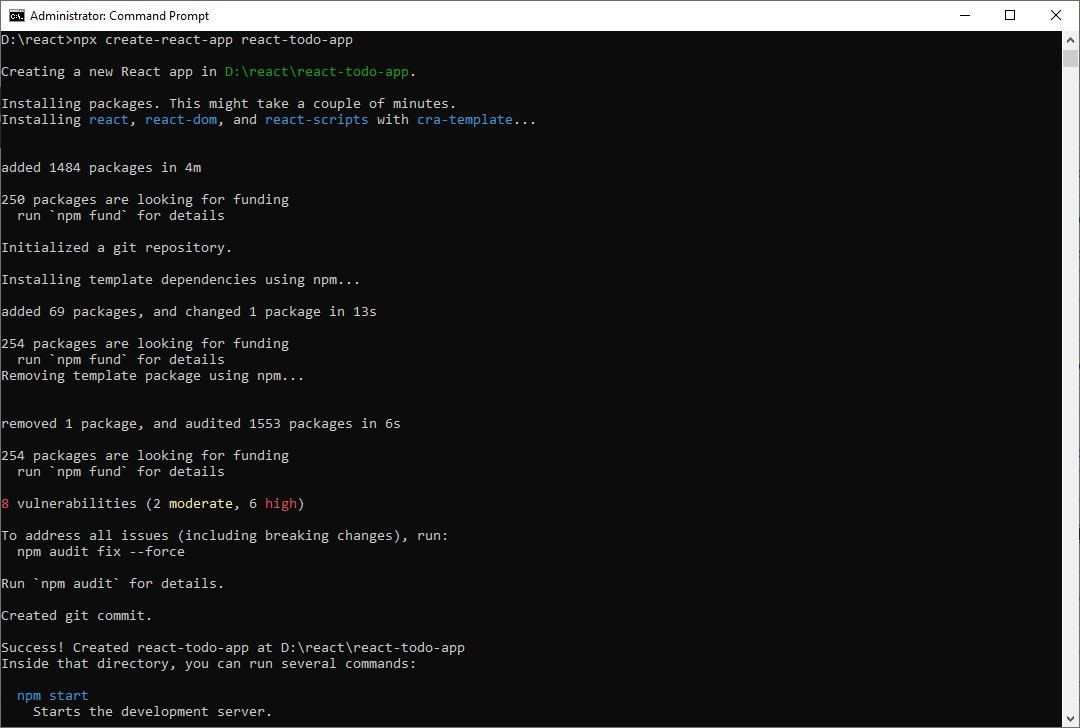This screenshot has width=1080, height=728.
Task: Close the Command Prompt window
Action: point(1056,15)
